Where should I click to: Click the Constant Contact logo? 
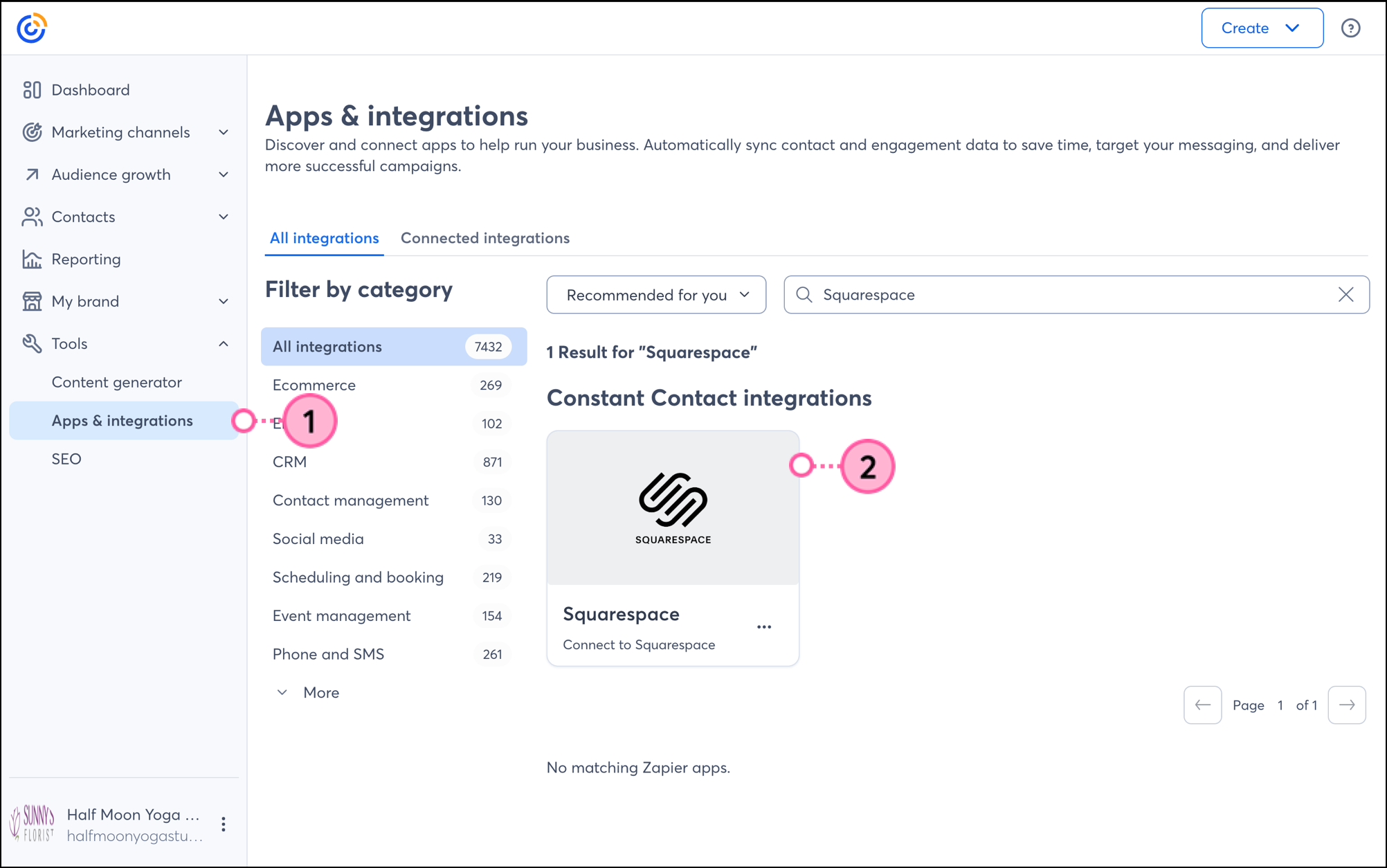tap(31, 28)
